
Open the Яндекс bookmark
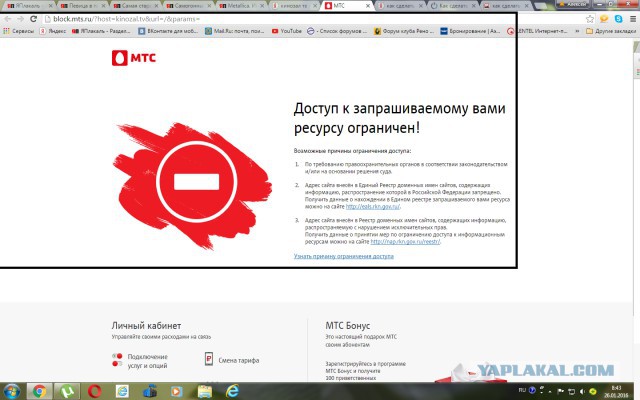53,31
